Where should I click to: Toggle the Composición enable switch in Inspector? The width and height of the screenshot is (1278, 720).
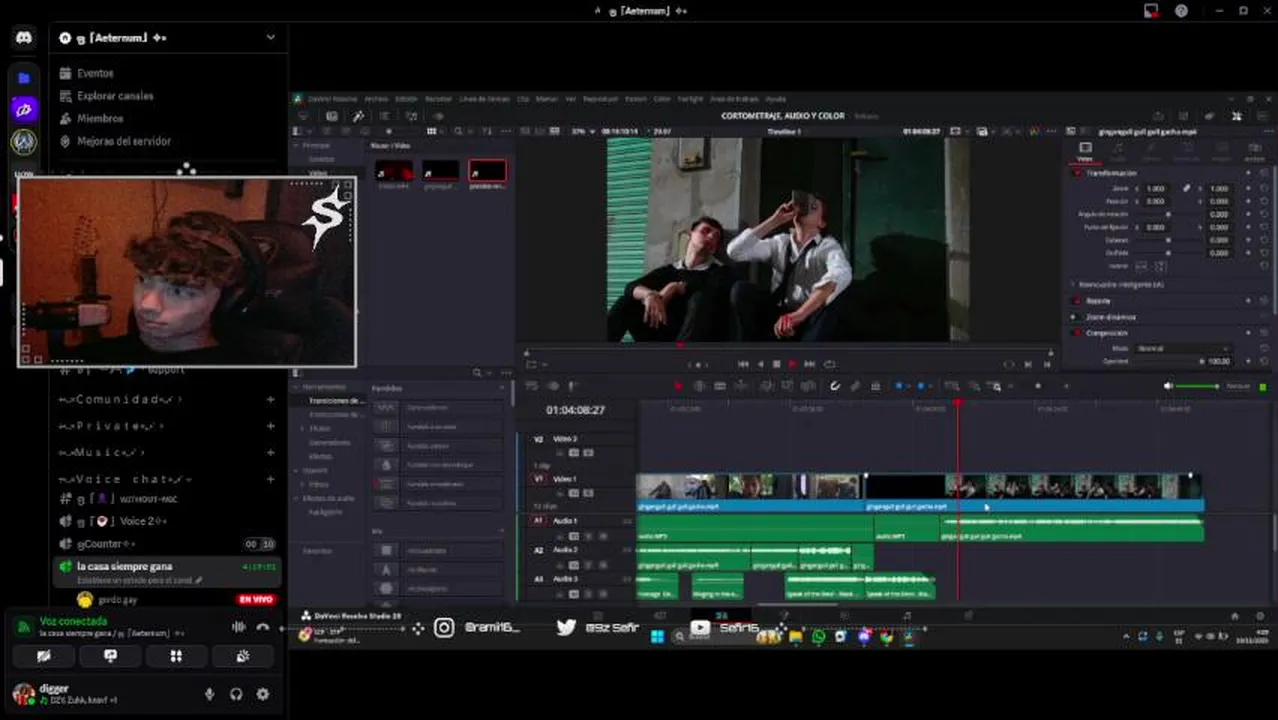[1076, 332]
